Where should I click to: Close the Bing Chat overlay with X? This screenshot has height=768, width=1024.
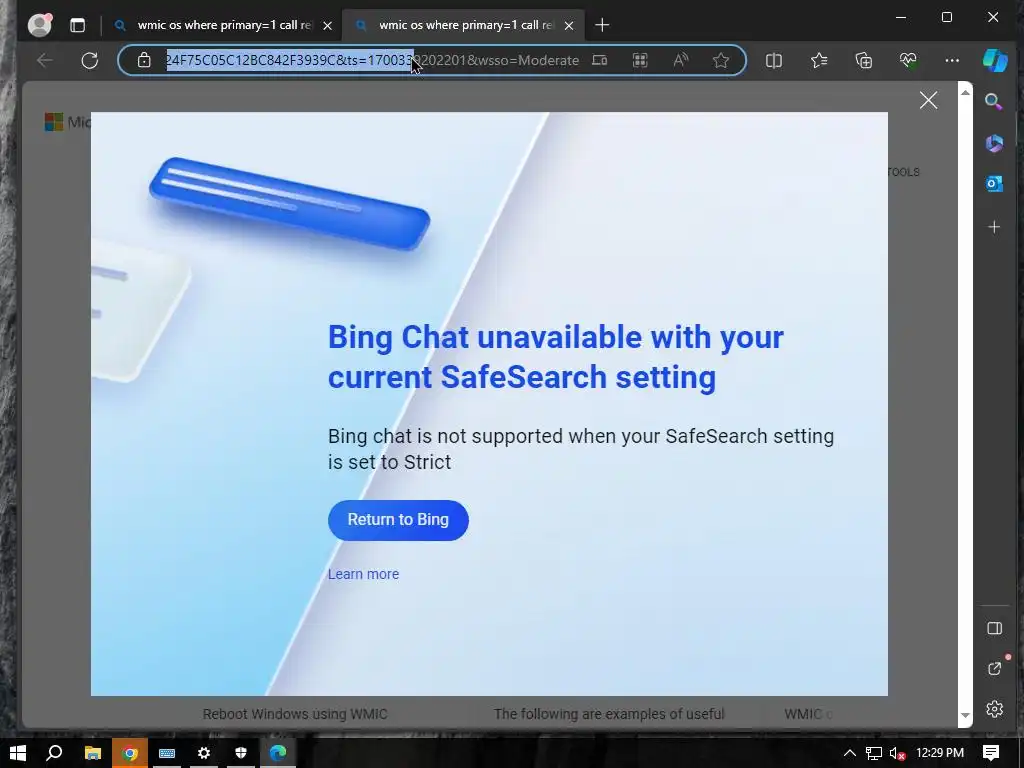[x=928, y=100]
